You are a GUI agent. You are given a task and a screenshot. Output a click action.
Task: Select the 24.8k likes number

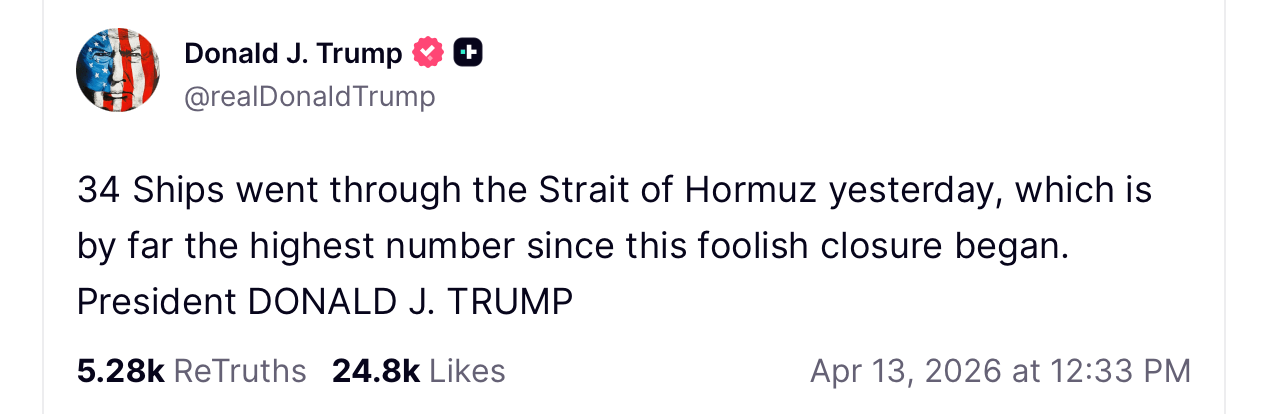pos(376,371)
